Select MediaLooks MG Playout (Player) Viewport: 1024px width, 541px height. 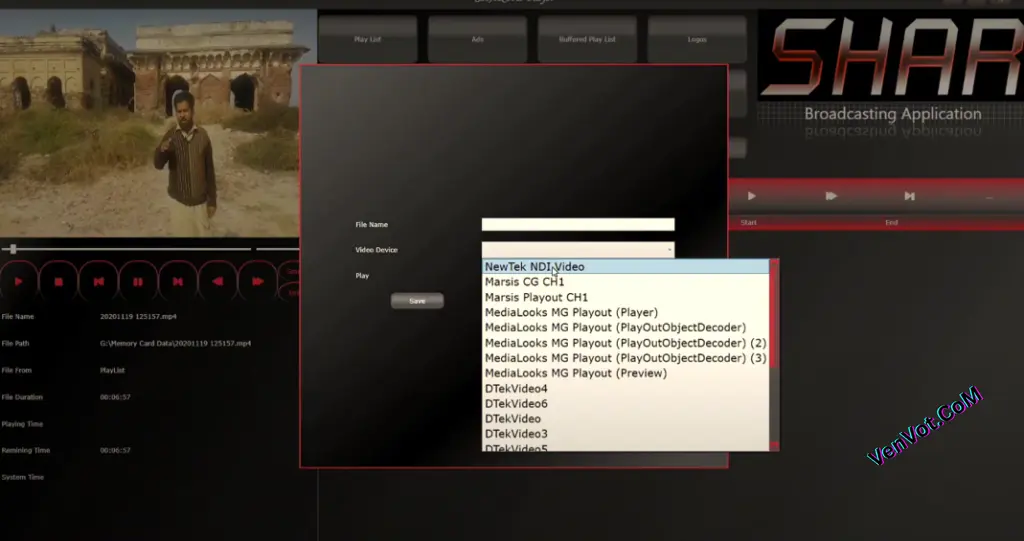[x=626, y=312]
